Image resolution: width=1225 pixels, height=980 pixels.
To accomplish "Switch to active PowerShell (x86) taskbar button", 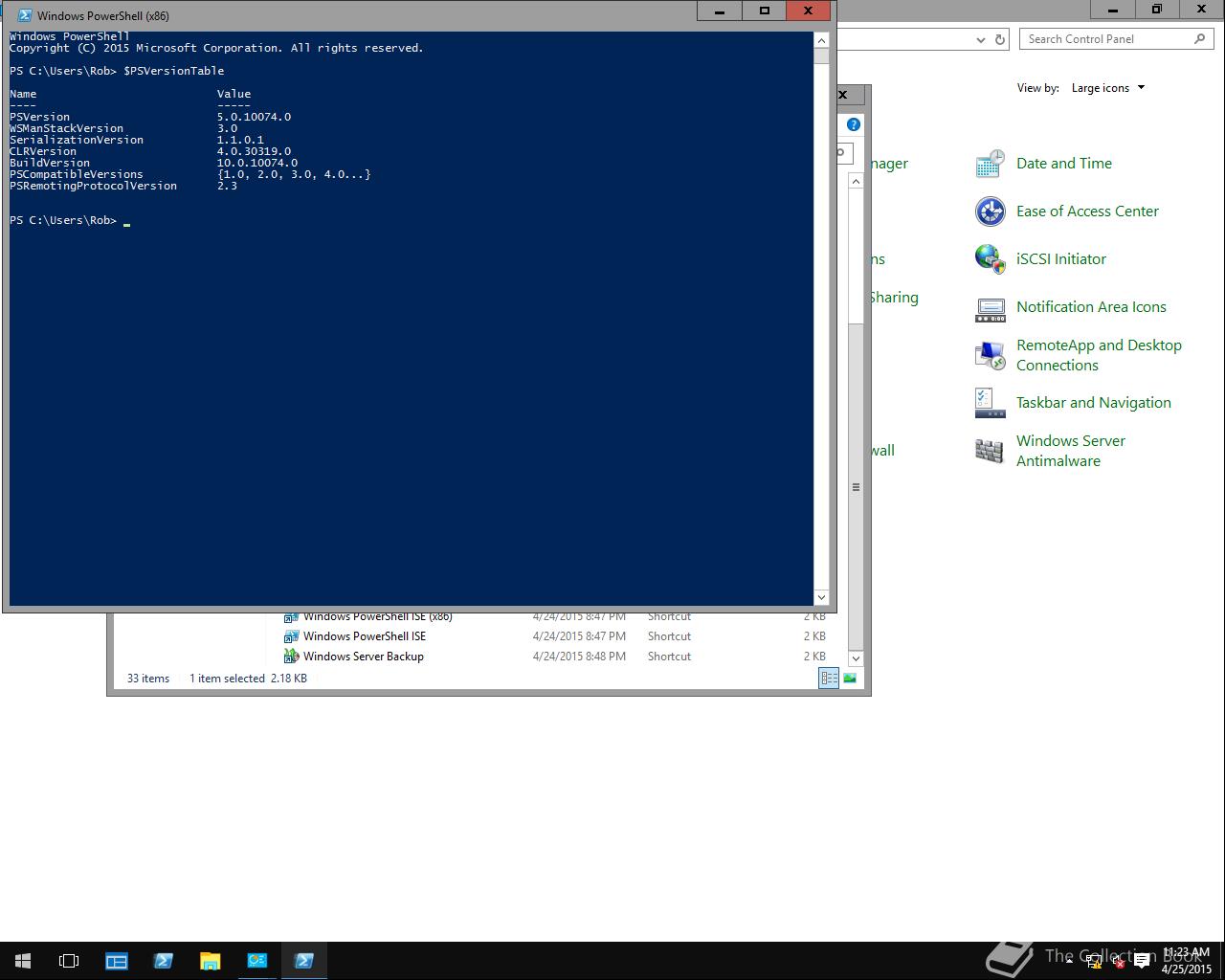I will click(x=304, y=961).
